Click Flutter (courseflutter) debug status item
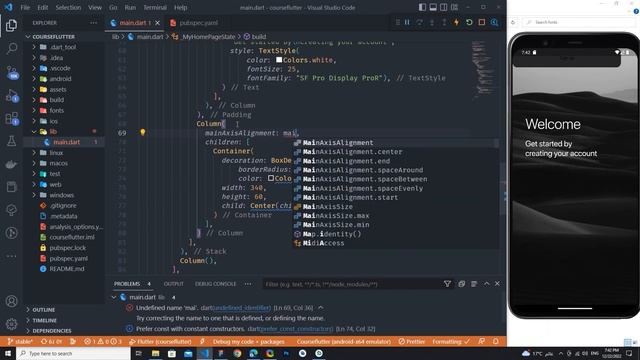This screenshot has height=360, width=640. tap(160, 342)
